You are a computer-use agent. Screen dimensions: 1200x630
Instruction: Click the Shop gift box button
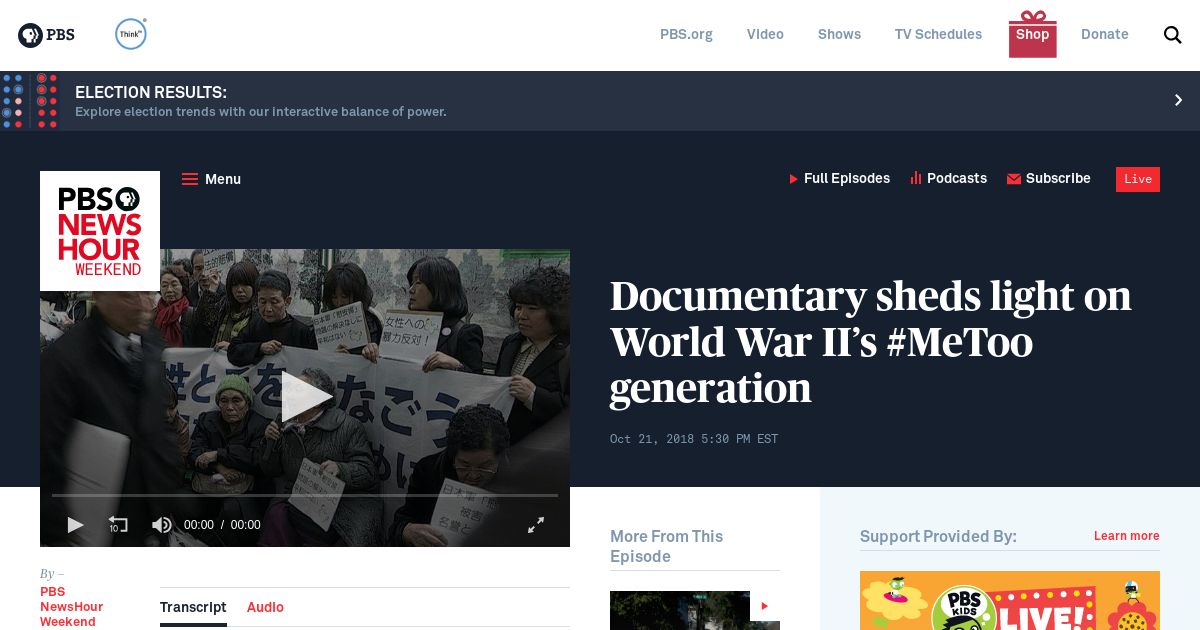coord(1033,34)
